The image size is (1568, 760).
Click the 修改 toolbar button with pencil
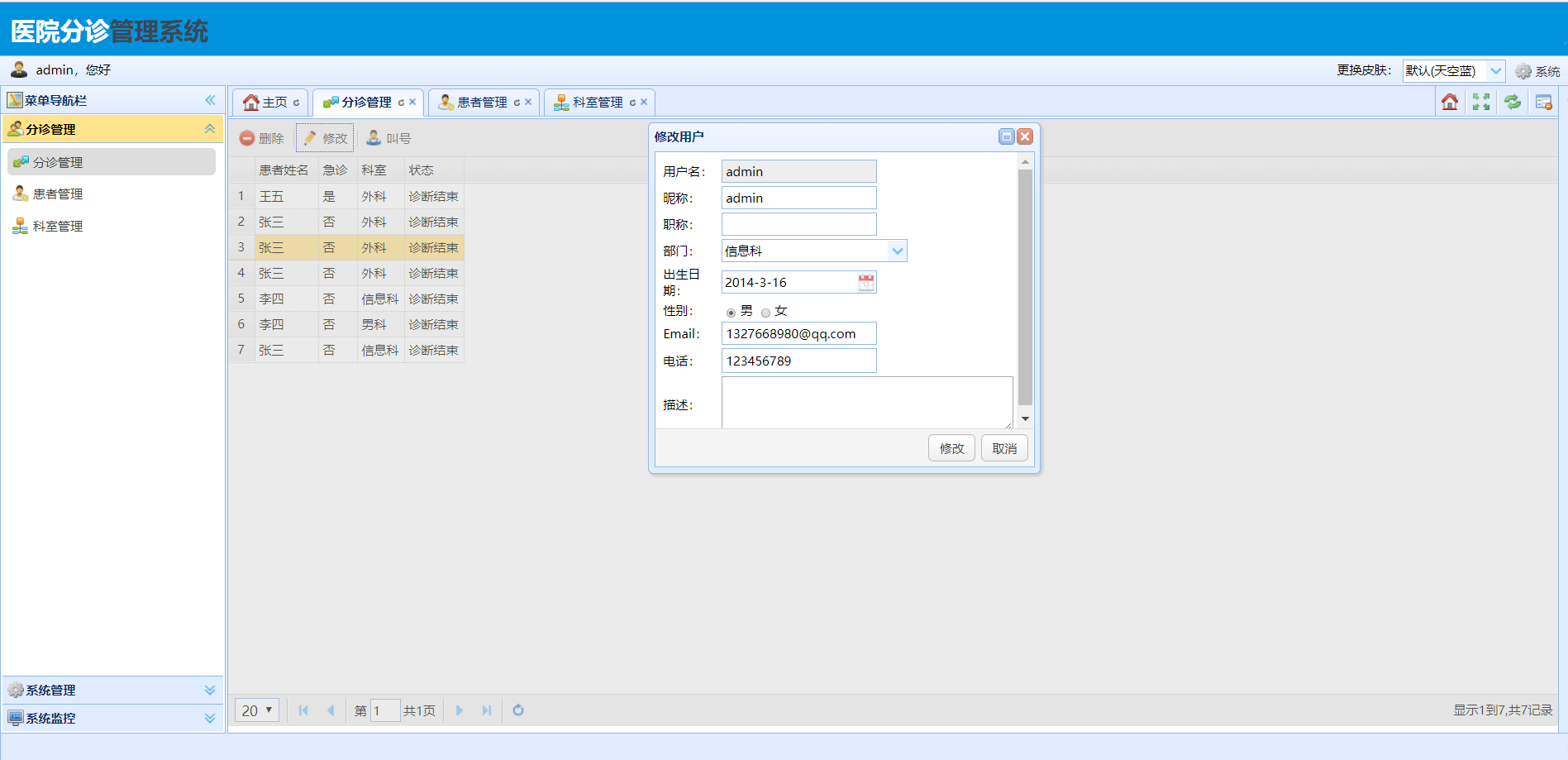point(325,138)
